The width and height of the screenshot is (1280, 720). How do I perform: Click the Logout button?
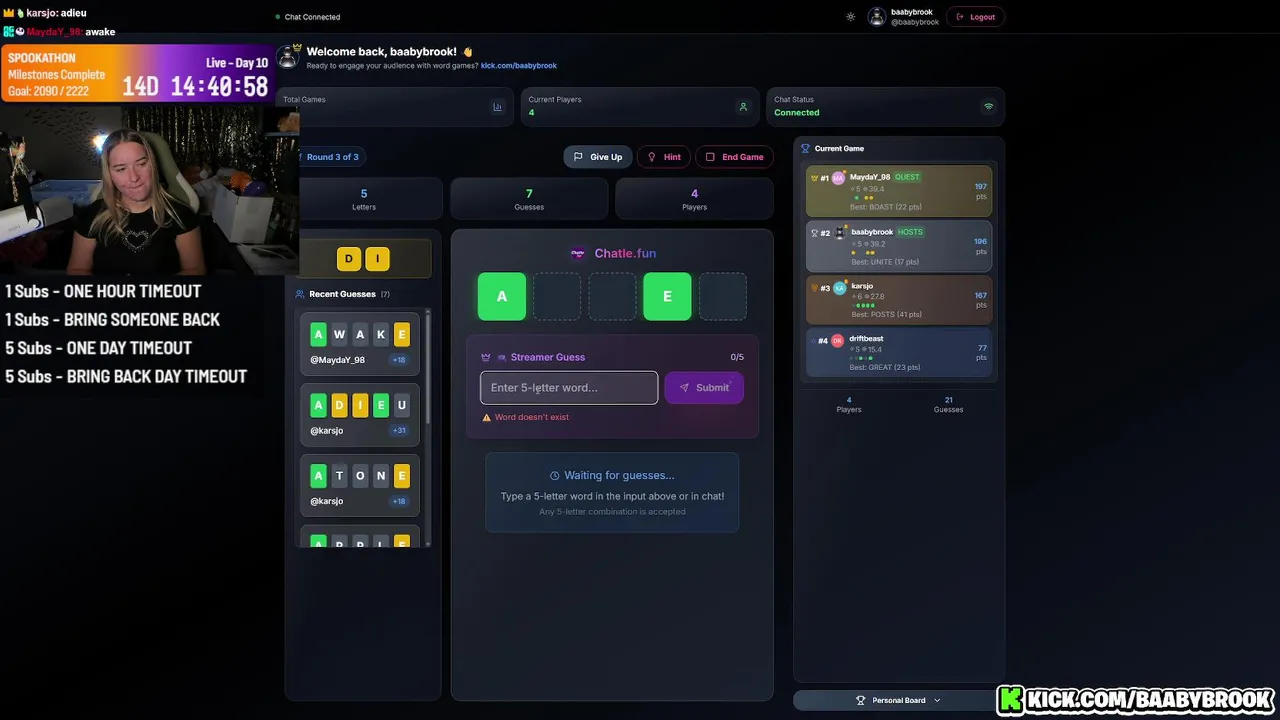[x=976, y=17]
